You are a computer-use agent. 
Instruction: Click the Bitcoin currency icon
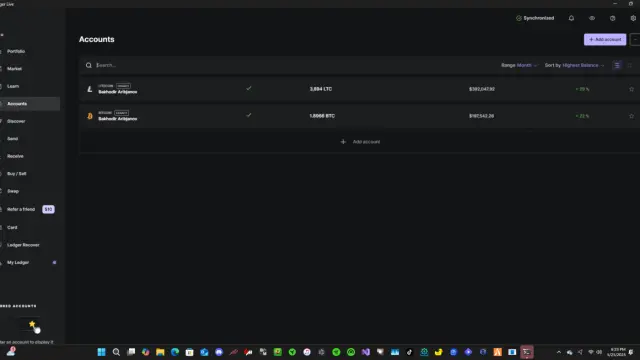click(x=90, y=116)
